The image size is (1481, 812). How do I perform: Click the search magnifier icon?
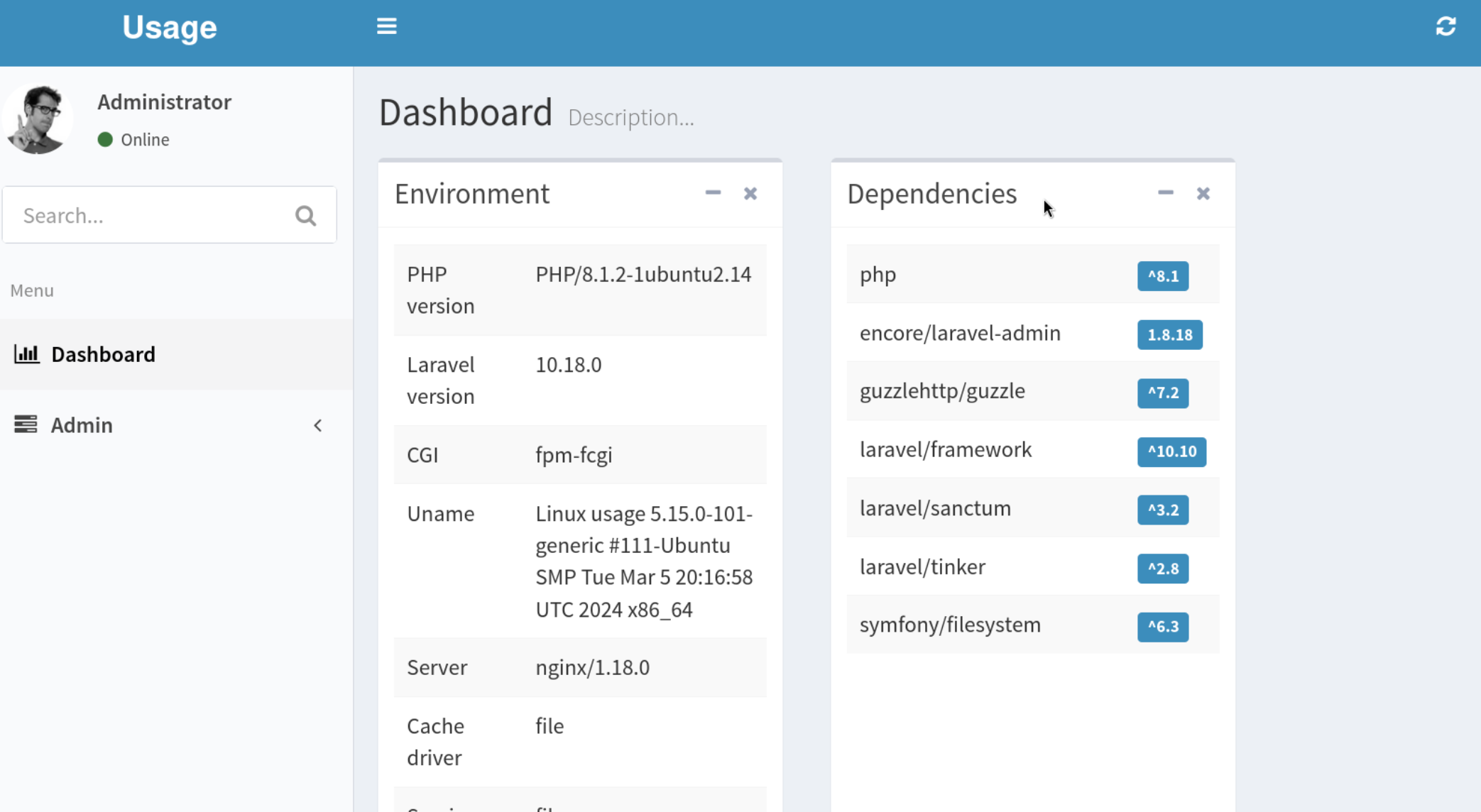click(305, 215)
